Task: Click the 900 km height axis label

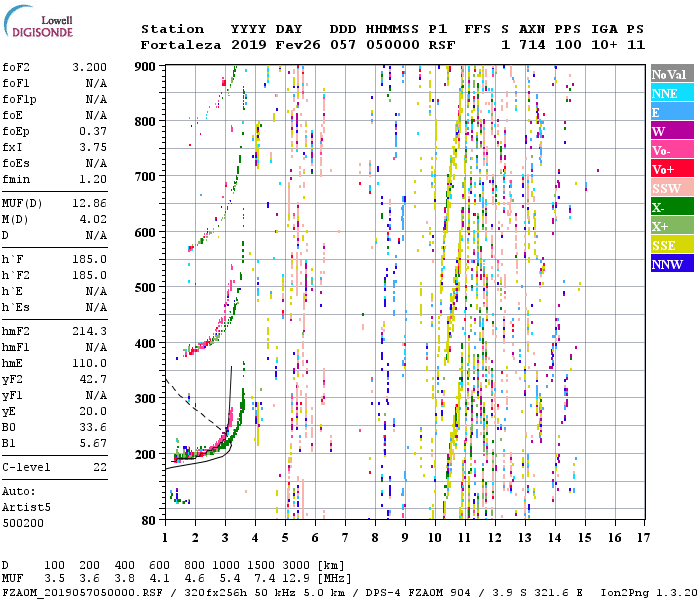Action: (145, 67)
